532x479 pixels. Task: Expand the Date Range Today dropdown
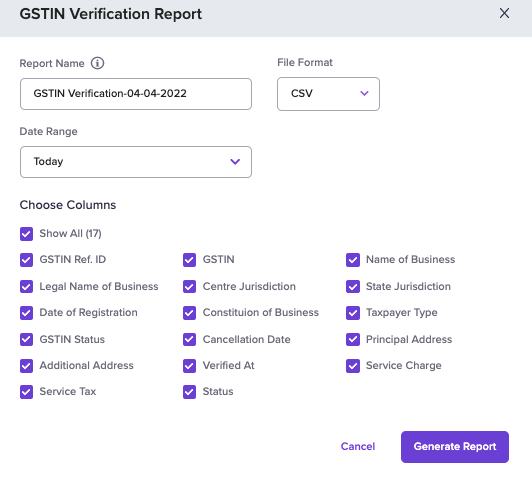coord(136,162)
